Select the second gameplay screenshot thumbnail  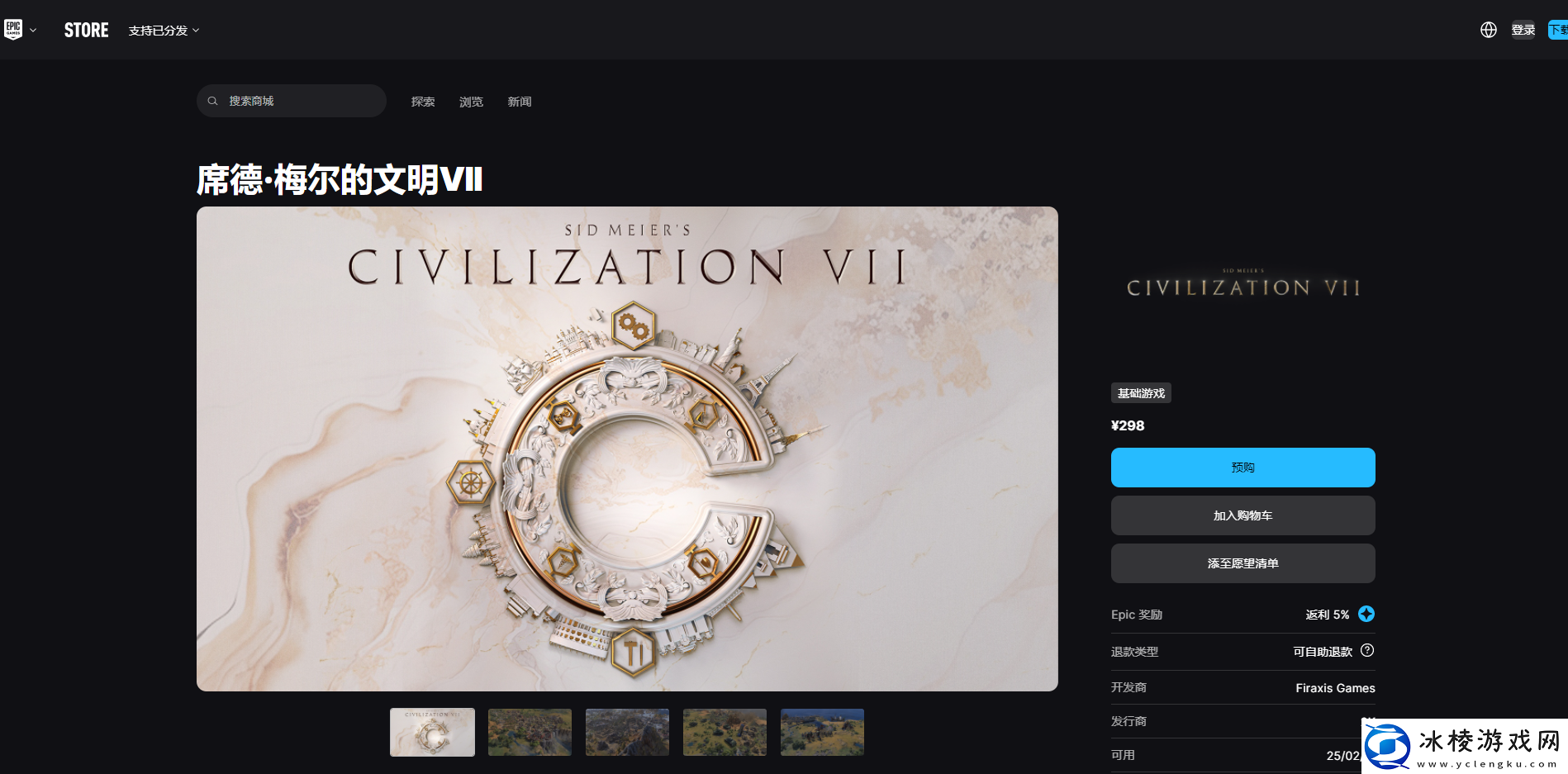tap(627, 732)
